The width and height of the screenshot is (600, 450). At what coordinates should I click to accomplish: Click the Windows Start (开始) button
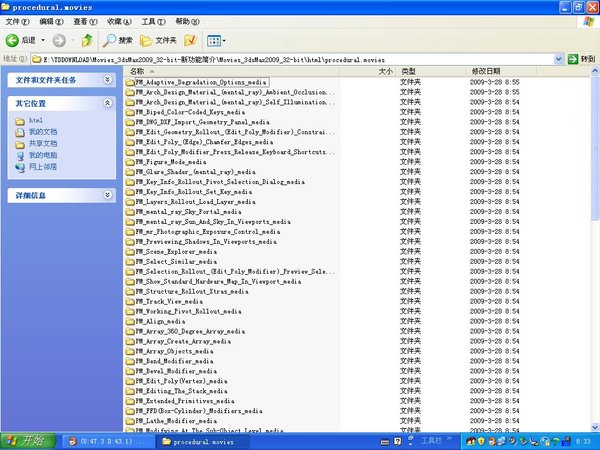click(x=24, y=440)
